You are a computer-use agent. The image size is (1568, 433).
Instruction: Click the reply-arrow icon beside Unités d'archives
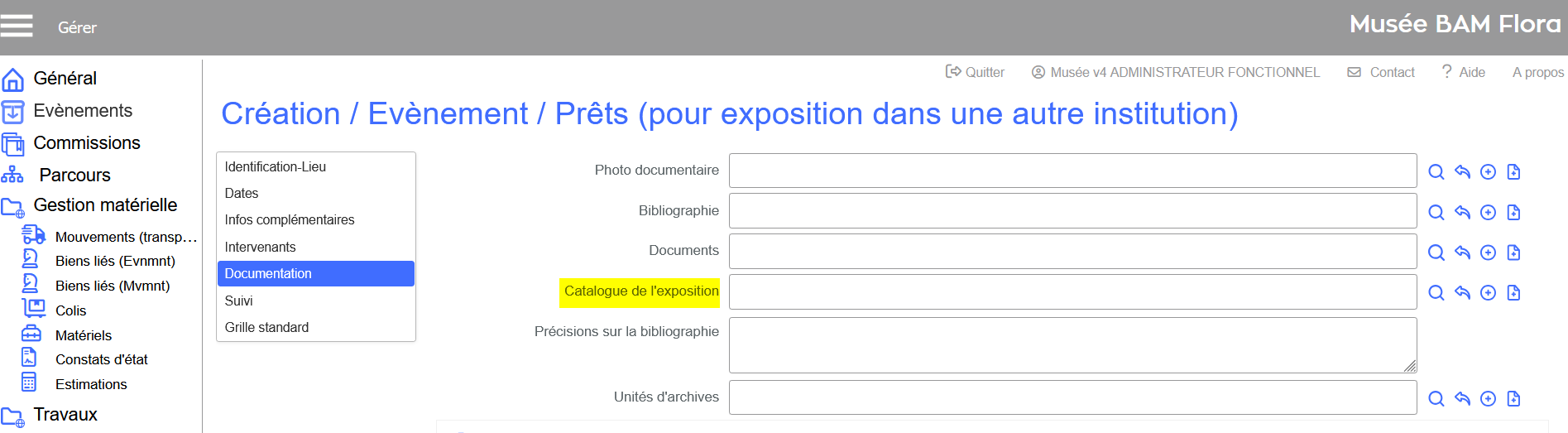tap(1462, 399)
